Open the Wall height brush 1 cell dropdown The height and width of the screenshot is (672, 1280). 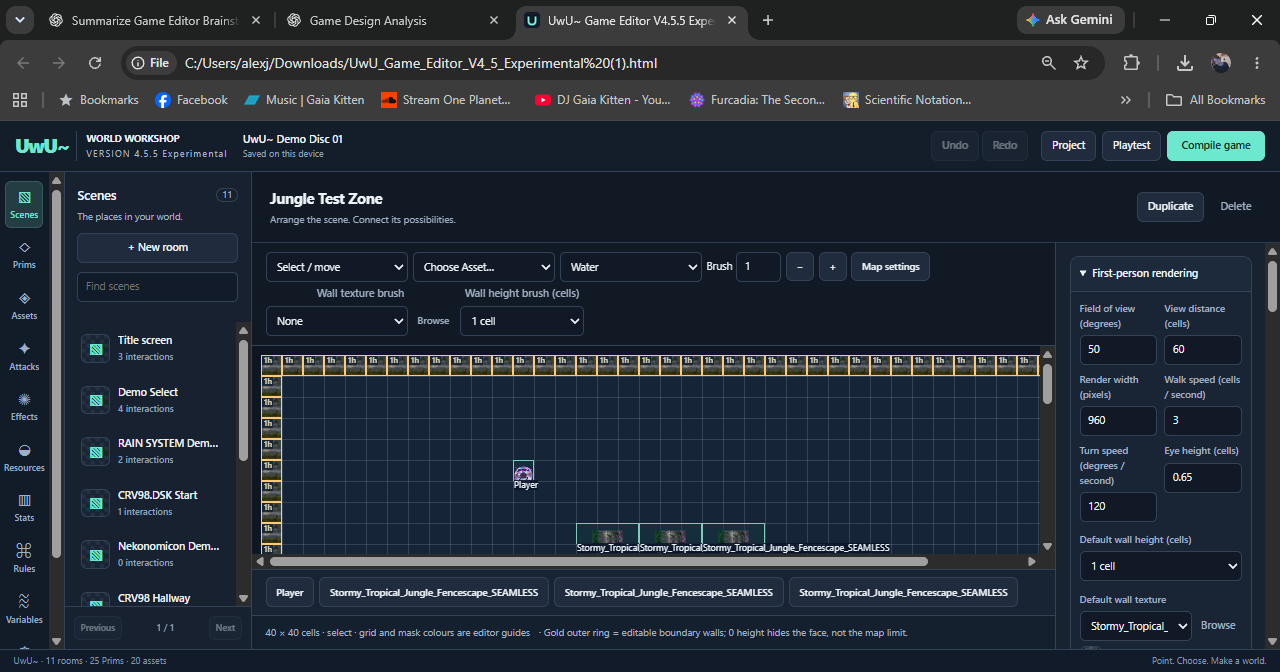pyautogui.click(x=522, y=321)
